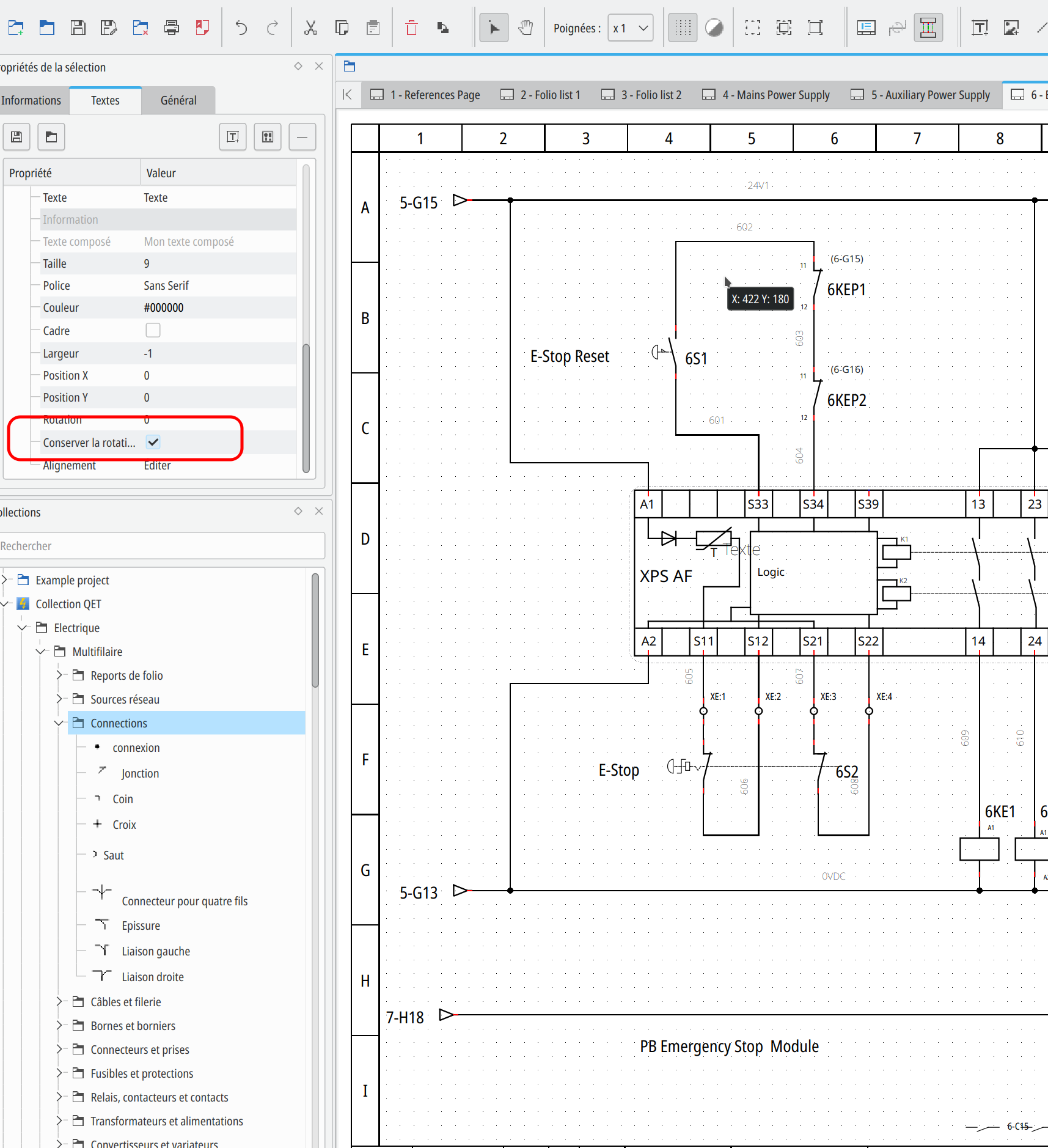Open the 2 - Folio list 1 tab

tap(541, 95)
